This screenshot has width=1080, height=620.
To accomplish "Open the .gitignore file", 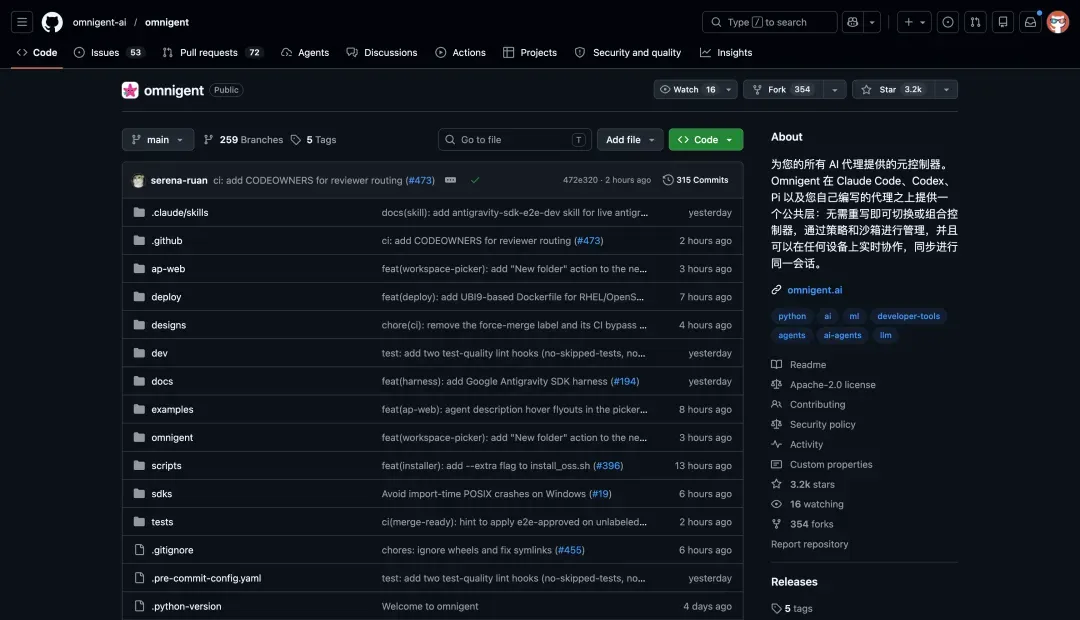I will coord(172,550).
